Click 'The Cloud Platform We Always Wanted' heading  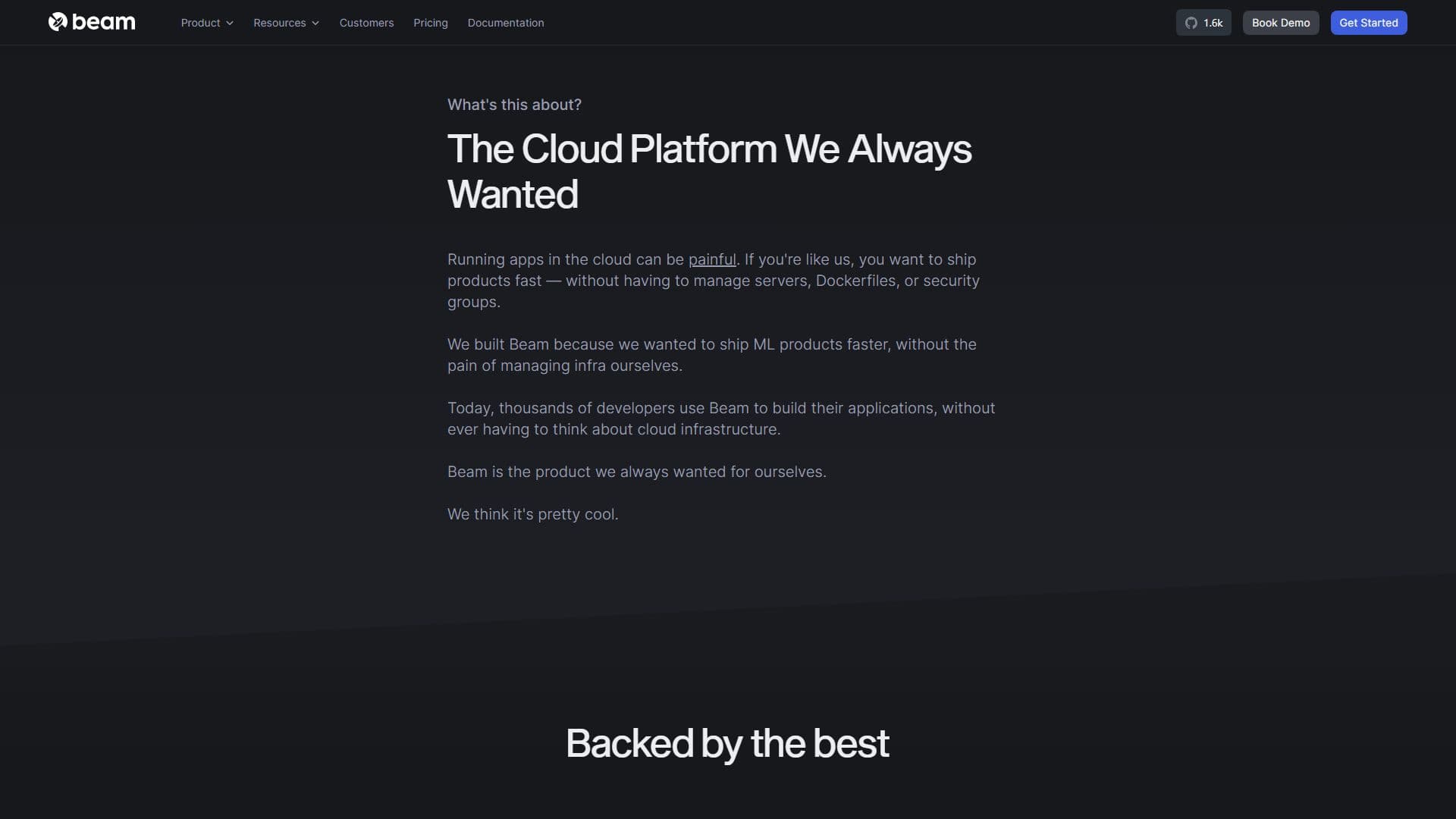pos(709,171)
